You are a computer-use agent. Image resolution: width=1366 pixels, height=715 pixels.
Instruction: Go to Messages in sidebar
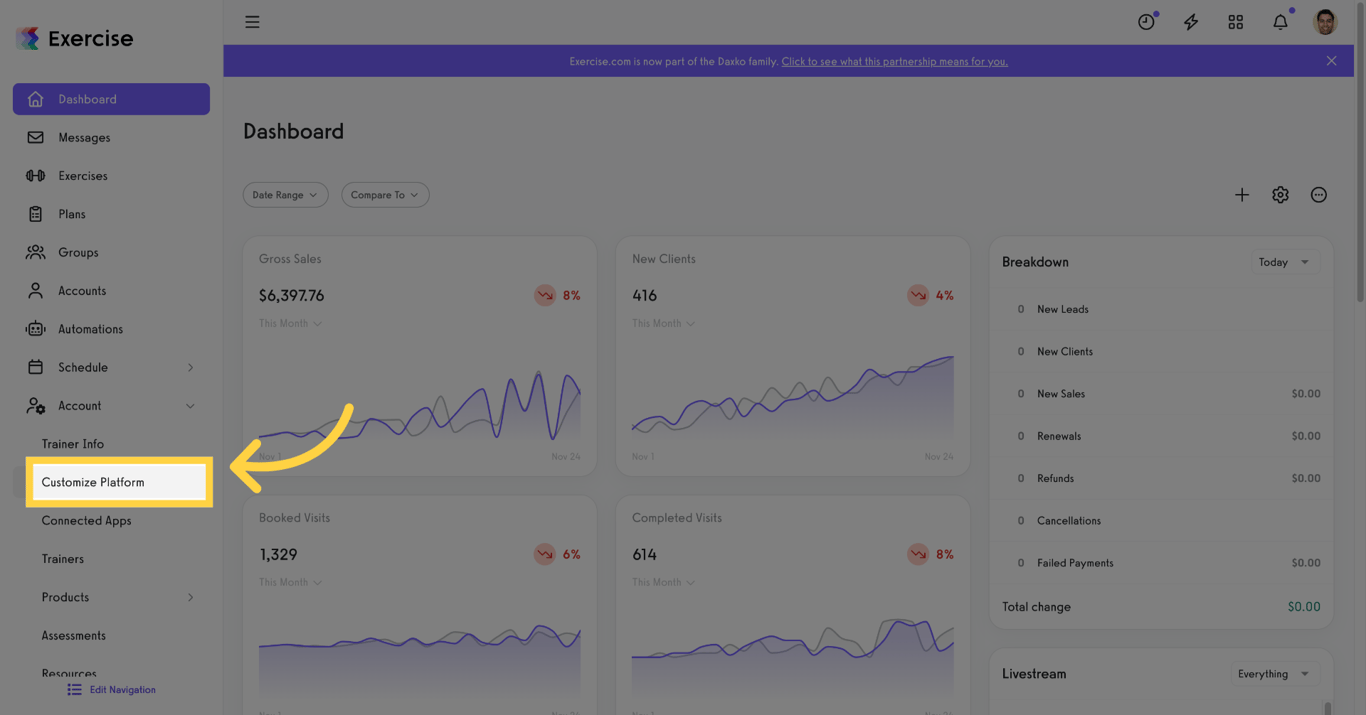coord(84,138)
